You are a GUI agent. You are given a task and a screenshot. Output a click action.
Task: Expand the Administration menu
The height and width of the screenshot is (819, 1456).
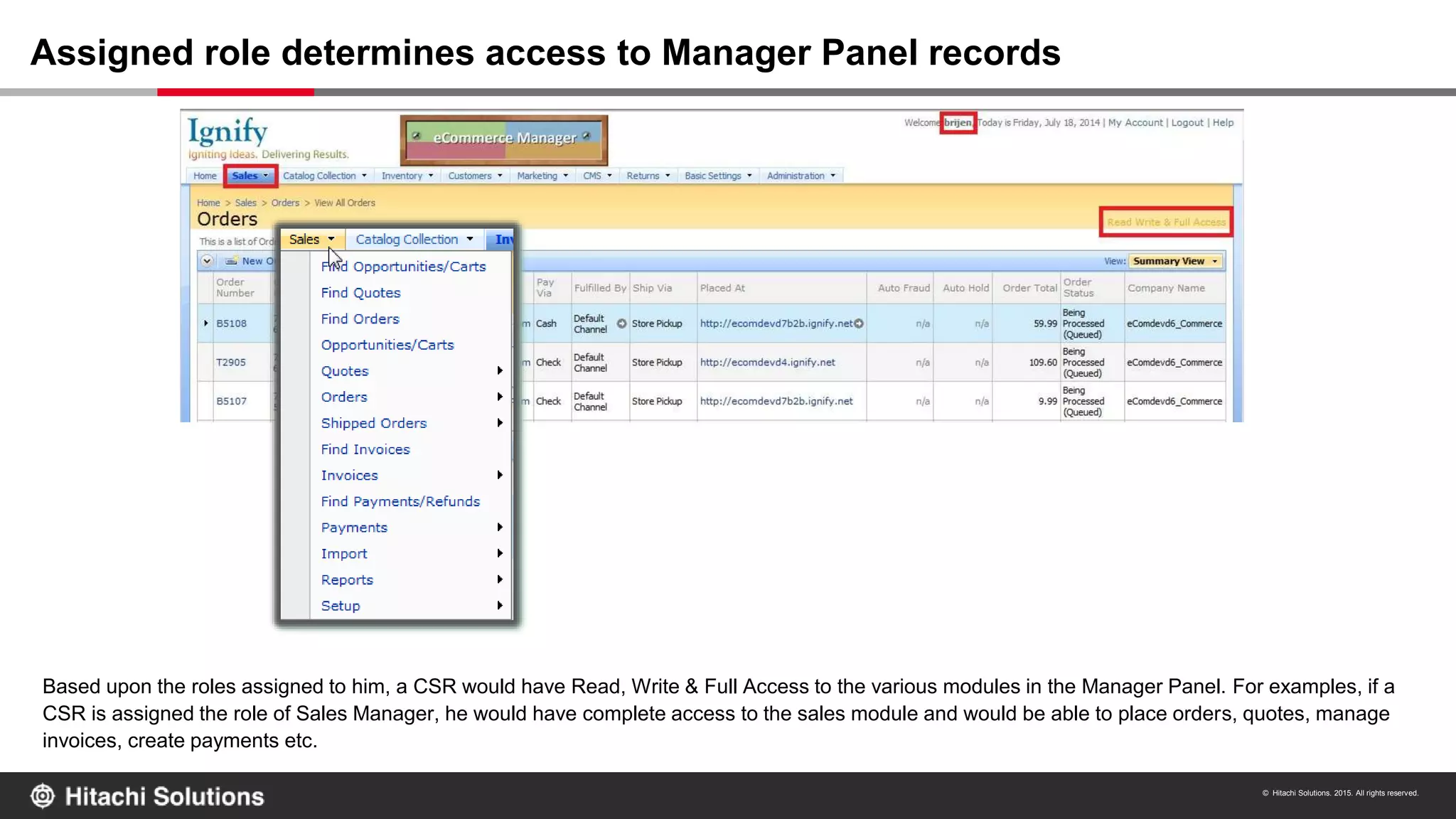pos(801,176)
